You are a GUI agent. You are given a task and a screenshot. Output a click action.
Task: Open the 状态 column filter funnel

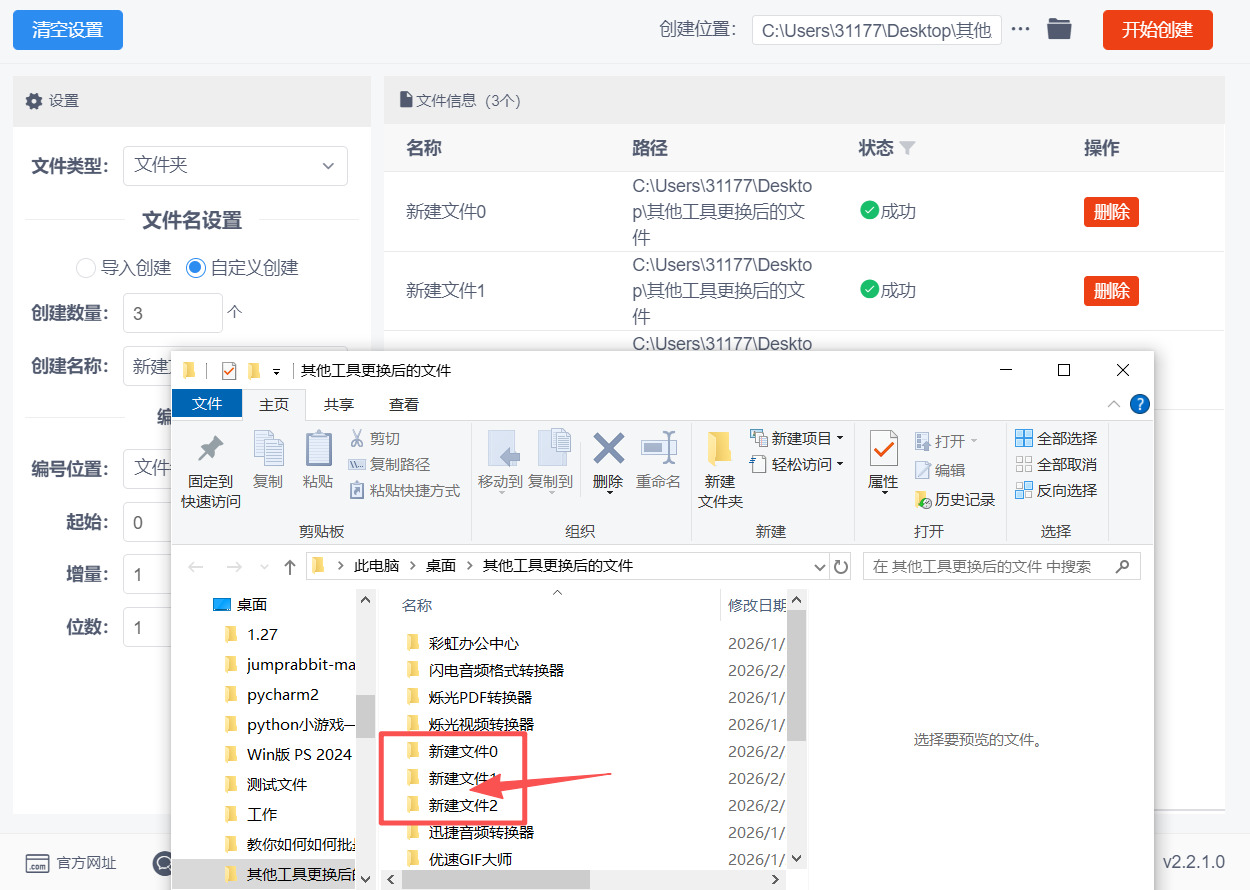[x=908, y=147]
